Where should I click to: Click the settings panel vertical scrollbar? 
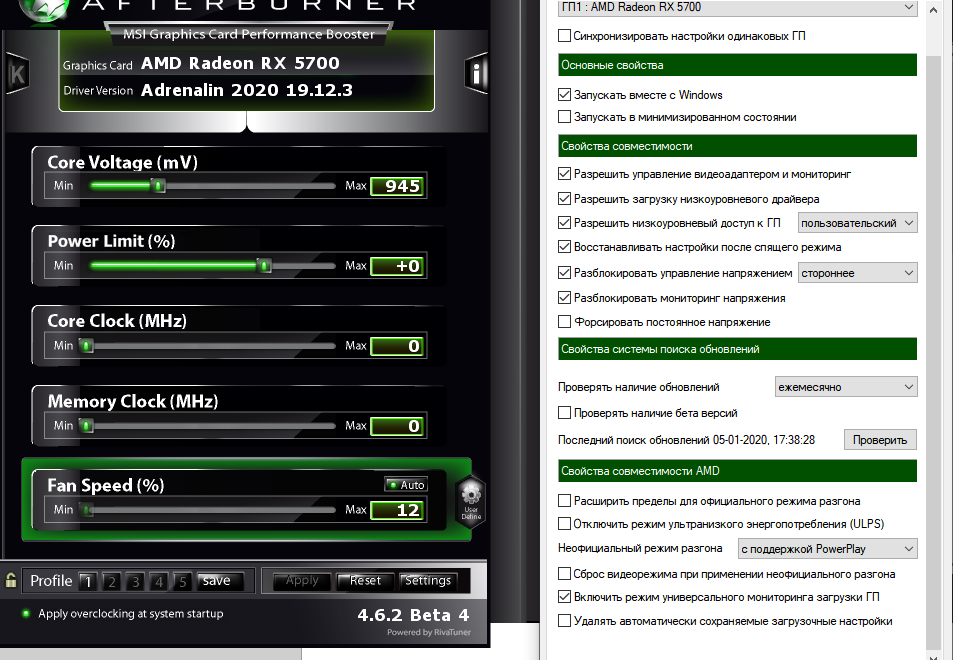click(934, 352)
